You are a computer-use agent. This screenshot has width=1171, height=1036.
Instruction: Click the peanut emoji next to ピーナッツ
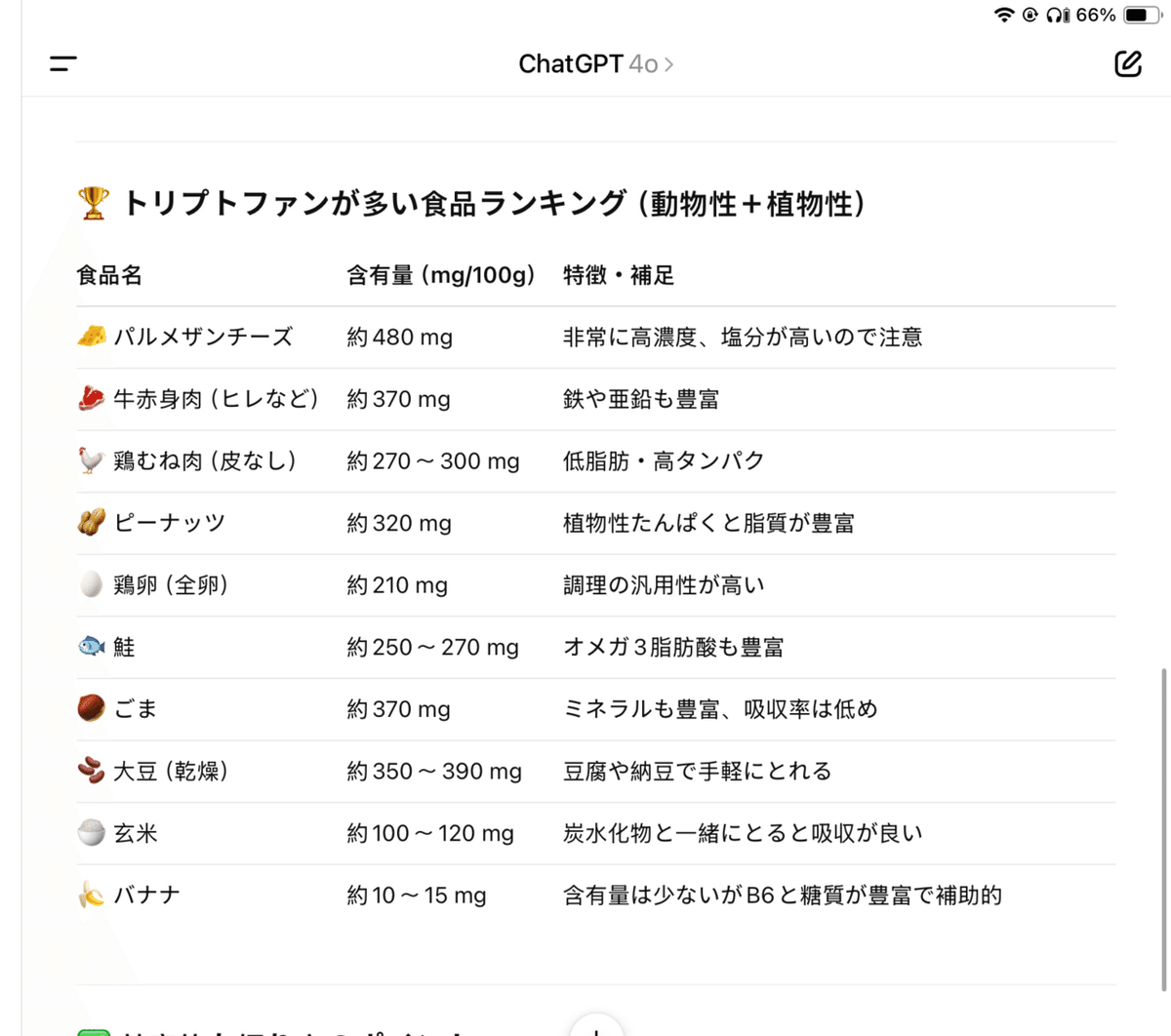(89, 523)
